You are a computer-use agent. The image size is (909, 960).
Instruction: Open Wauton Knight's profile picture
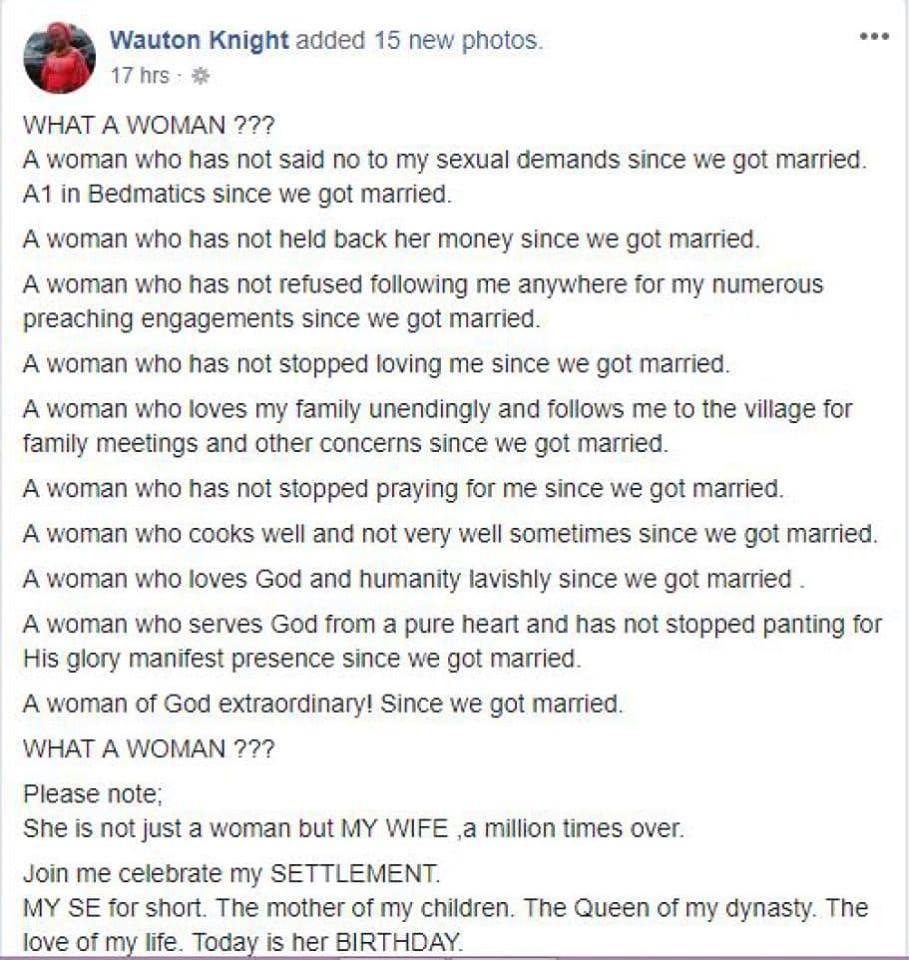(59, 58)
